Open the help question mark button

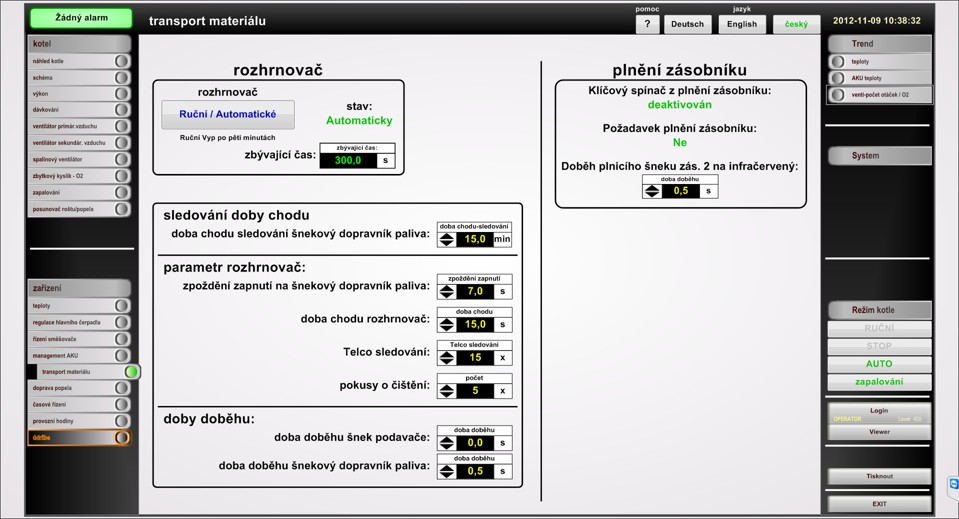tap(647, 24)
